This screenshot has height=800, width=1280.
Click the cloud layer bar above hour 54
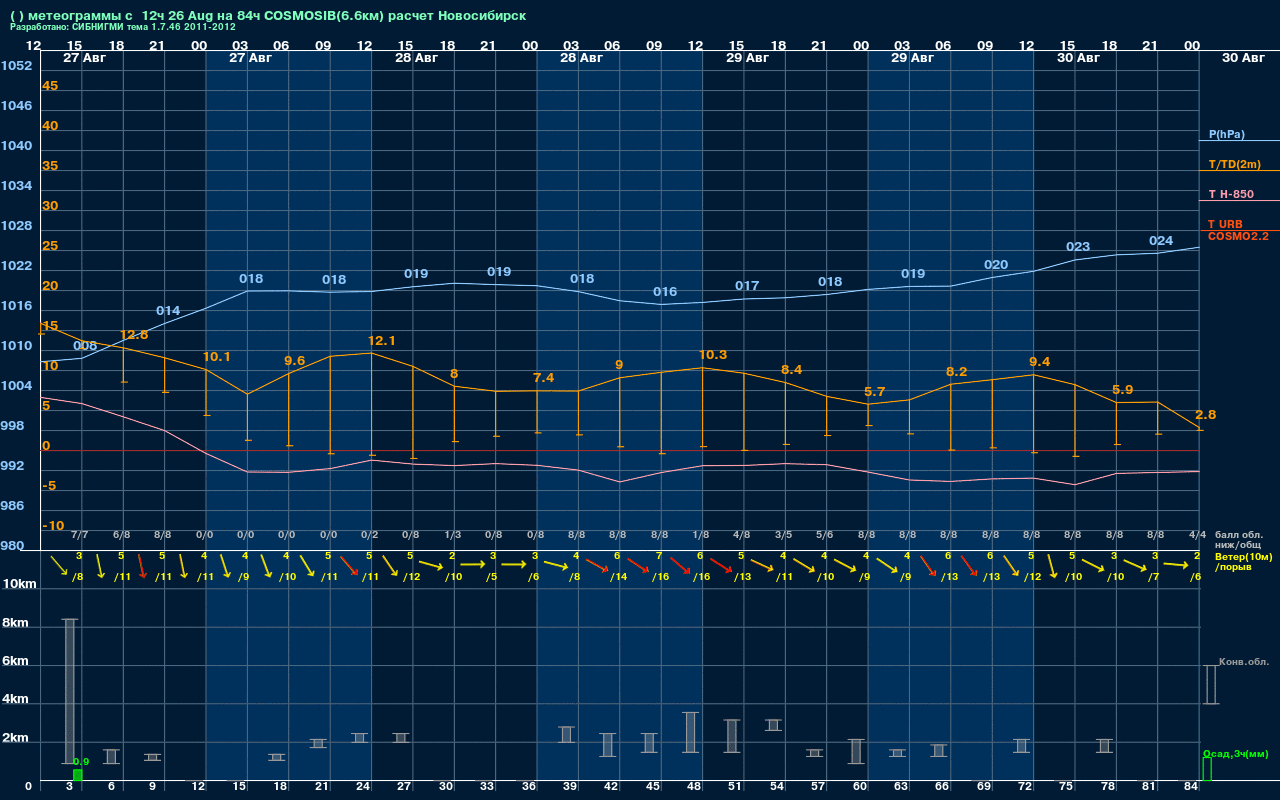[773, 725]
